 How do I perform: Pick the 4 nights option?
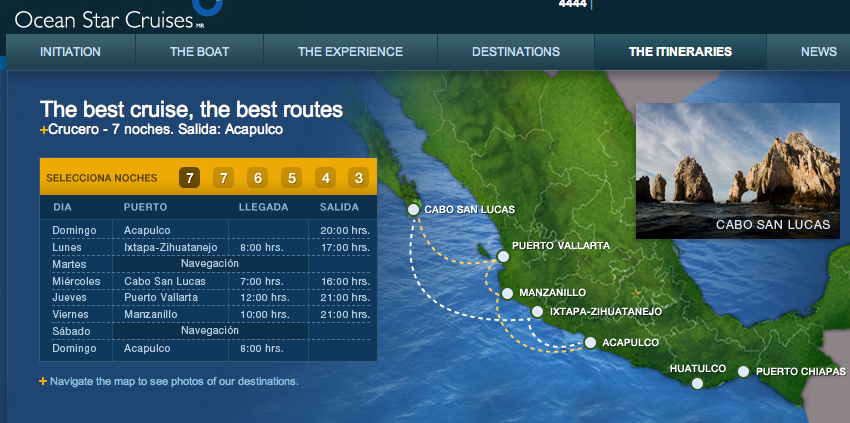pyautogui.click(x=324, y=178)
